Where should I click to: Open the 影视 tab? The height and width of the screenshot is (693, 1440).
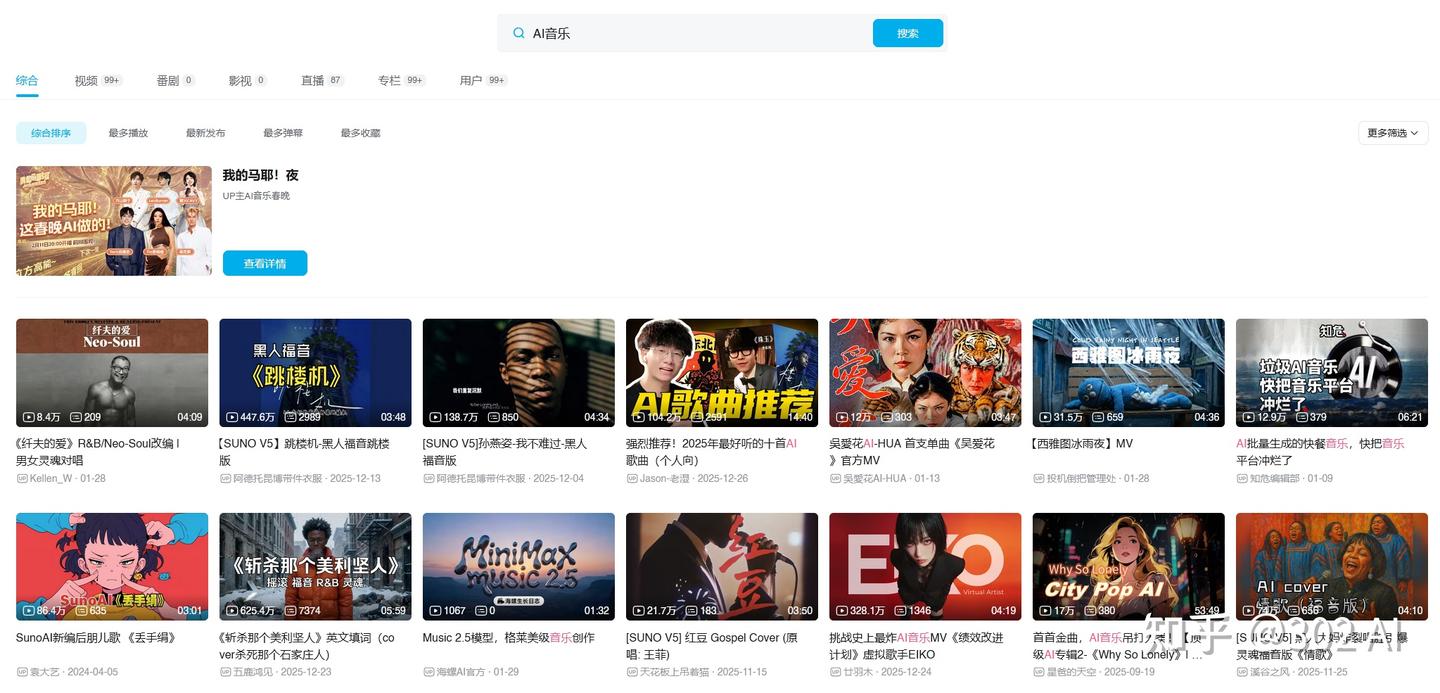point(247,80)
